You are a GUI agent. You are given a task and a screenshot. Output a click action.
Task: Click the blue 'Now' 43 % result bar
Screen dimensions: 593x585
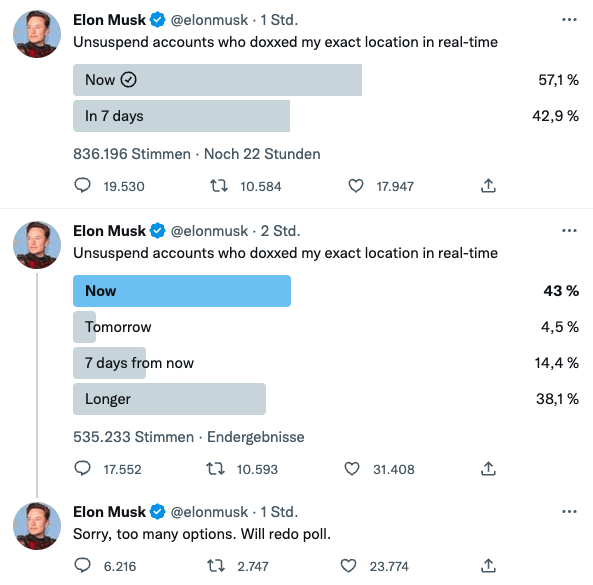pos(182,291)
